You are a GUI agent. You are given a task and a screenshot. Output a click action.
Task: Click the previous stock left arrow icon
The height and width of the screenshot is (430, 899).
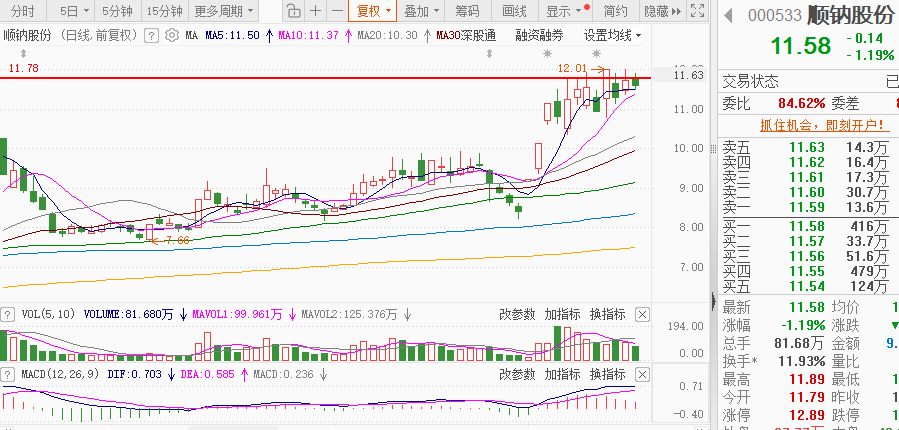(728, 15)
